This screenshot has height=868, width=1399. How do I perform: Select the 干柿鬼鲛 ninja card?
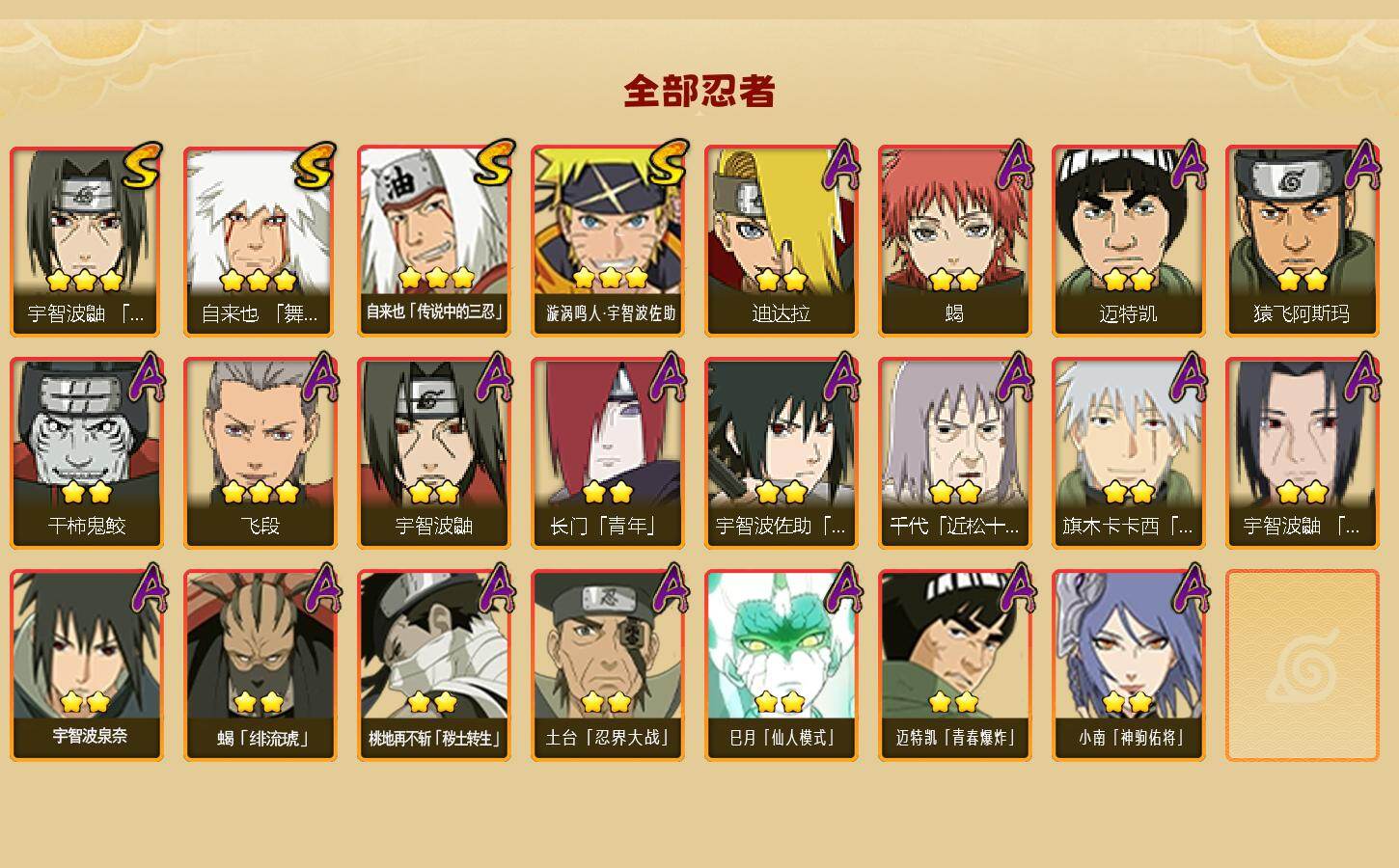(87, 453)
